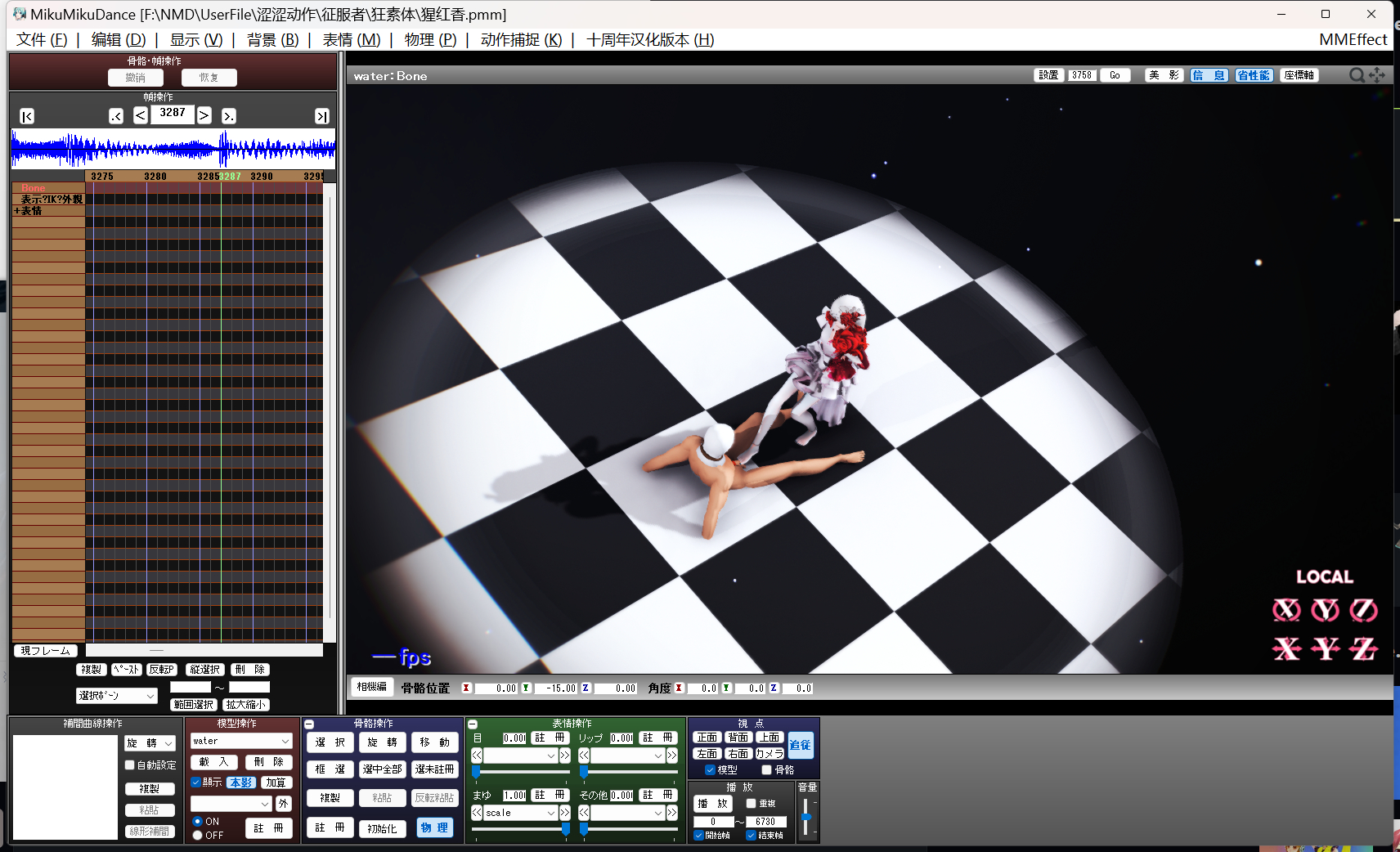Image resolution: width=1400 pixels, height=852 pixels.
Task: Enable the 重複 repeat playback checkbox
Action: [751, 803]
